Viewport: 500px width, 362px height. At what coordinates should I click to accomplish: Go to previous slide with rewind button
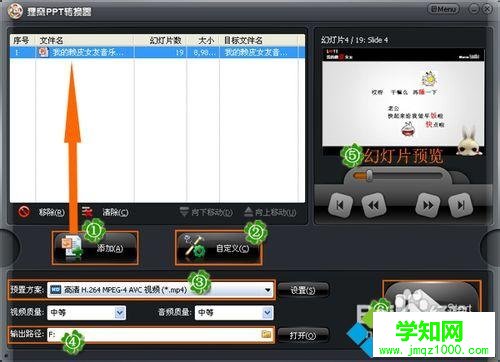click(373, 205)
